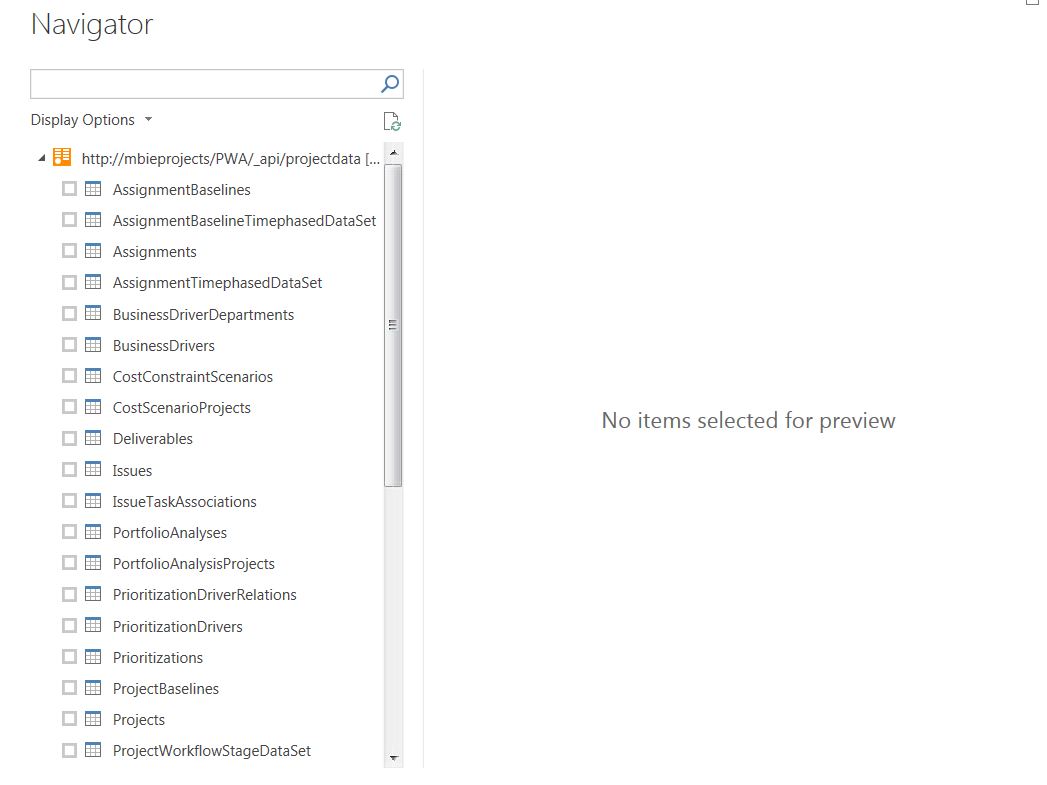Check the AssignmentBaselines checkbox
The width and height of the screenshot is (1047, 785).
(x=69, y=188)
